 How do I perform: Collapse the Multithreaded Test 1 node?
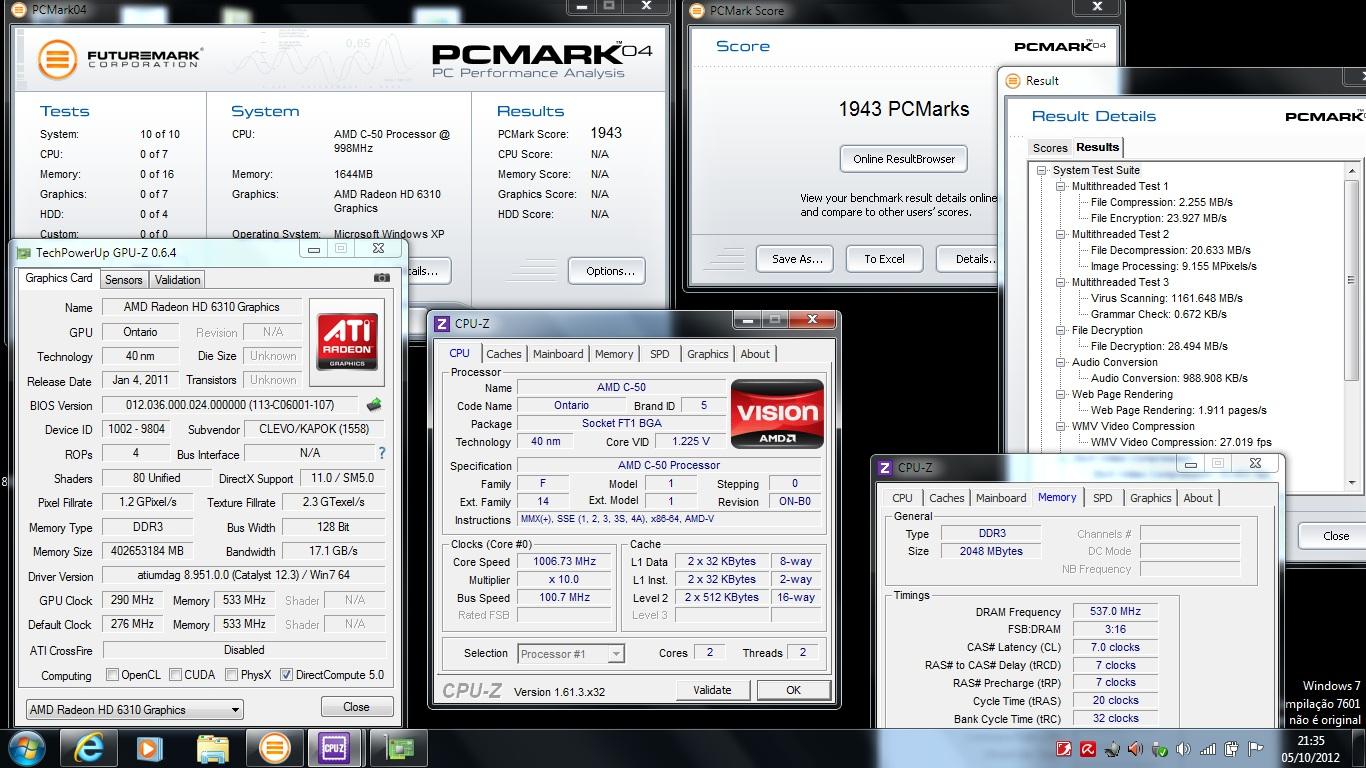coord(1061,186)
